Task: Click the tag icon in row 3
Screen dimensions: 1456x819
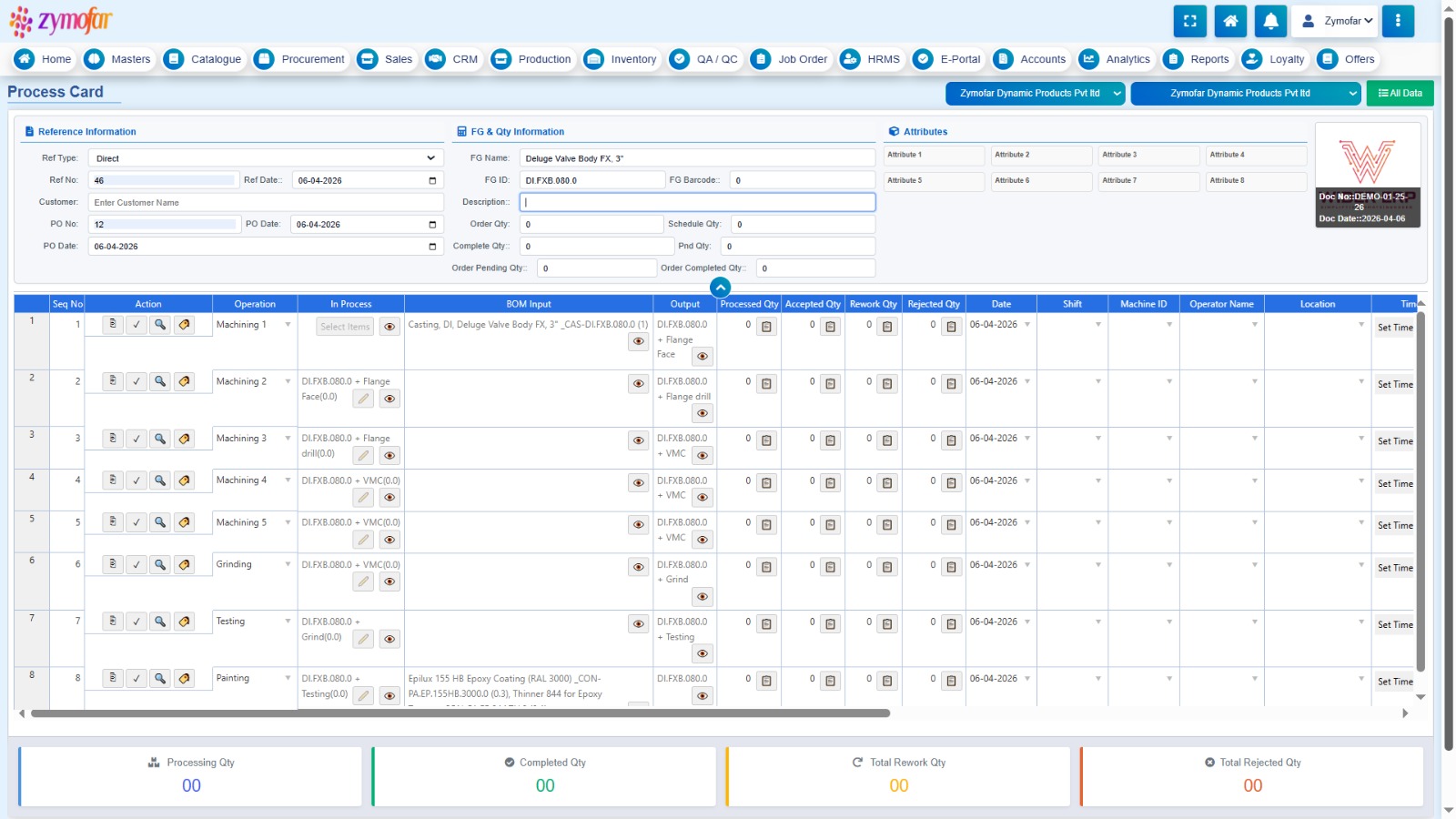Action: [184, 439]
